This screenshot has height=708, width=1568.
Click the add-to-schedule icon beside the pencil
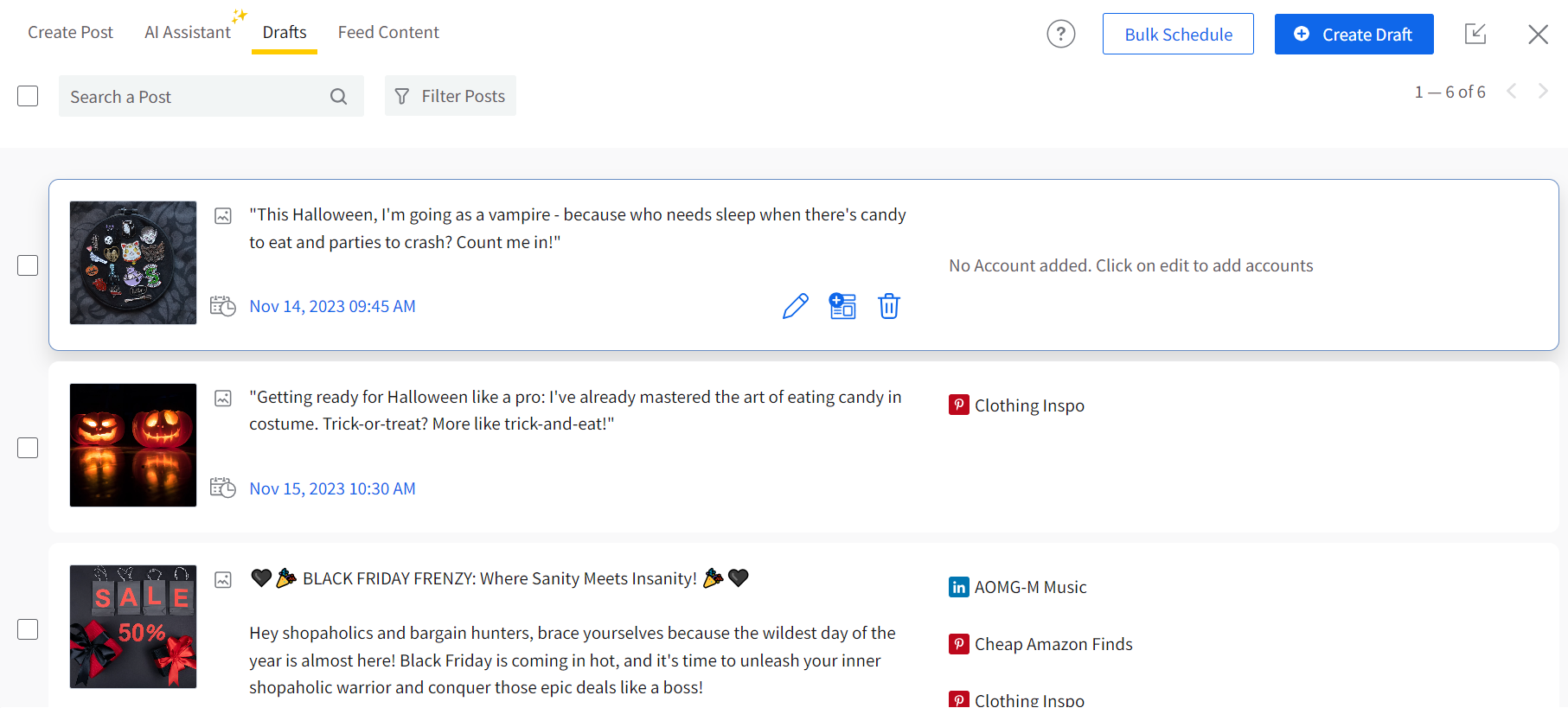point(842,306)
